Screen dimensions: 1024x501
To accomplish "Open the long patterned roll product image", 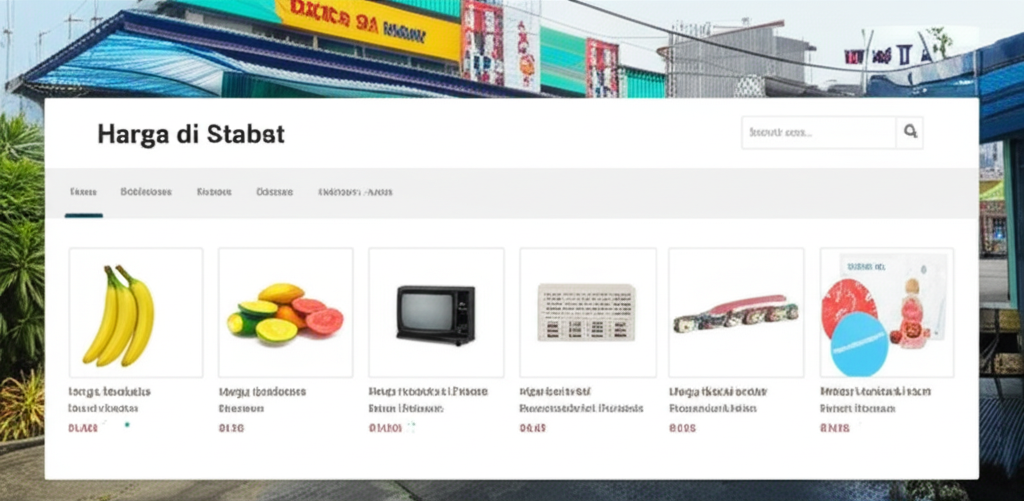I will point(736,312).
